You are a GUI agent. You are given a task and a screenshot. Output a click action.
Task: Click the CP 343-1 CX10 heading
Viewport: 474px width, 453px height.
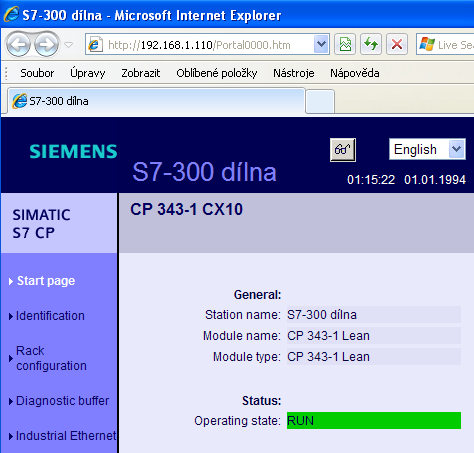tap(187, 210)
